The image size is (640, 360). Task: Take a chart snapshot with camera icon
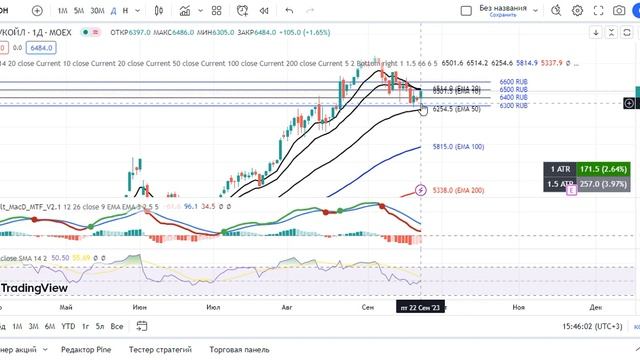(619, 11)
